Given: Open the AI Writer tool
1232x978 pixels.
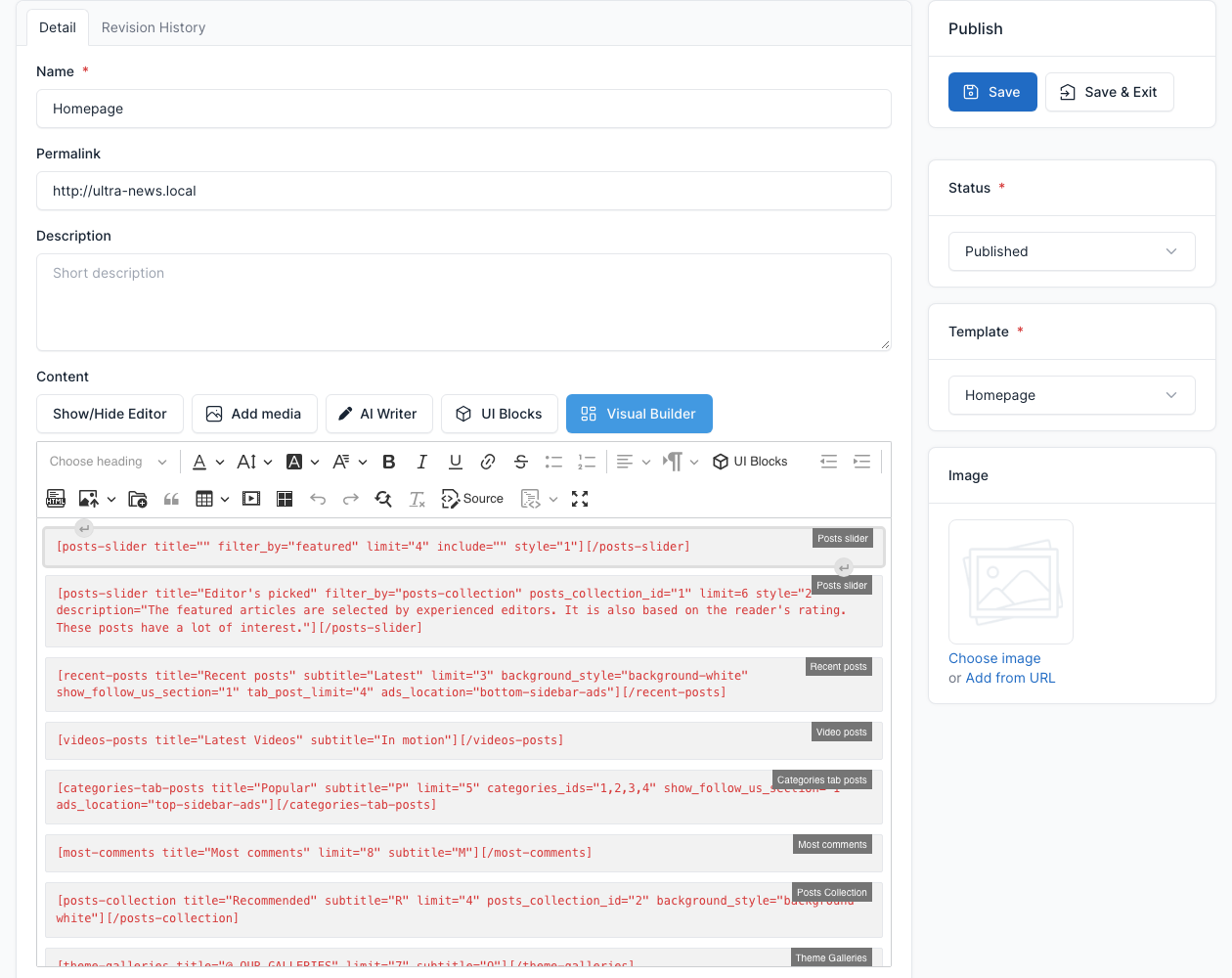Looking at the screenshot, I should coord(379,414).
